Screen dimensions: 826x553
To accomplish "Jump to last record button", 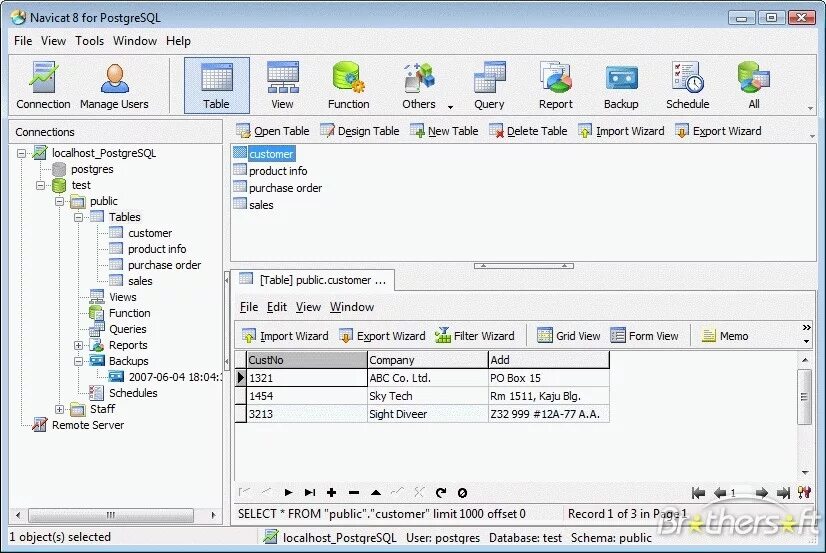I will 310,492.
